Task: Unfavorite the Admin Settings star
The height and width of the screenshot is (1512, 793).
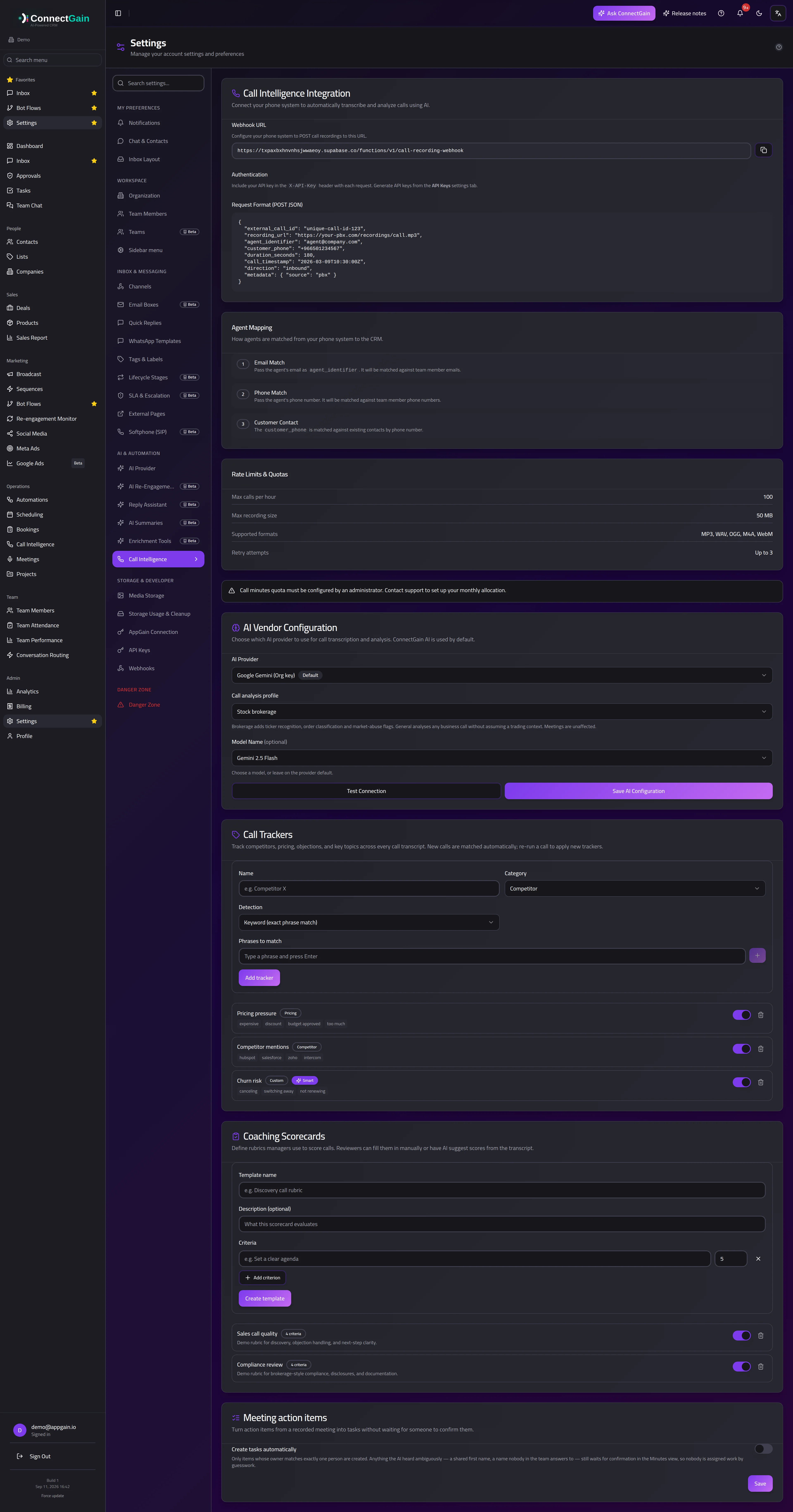Action: coord(94,721)
